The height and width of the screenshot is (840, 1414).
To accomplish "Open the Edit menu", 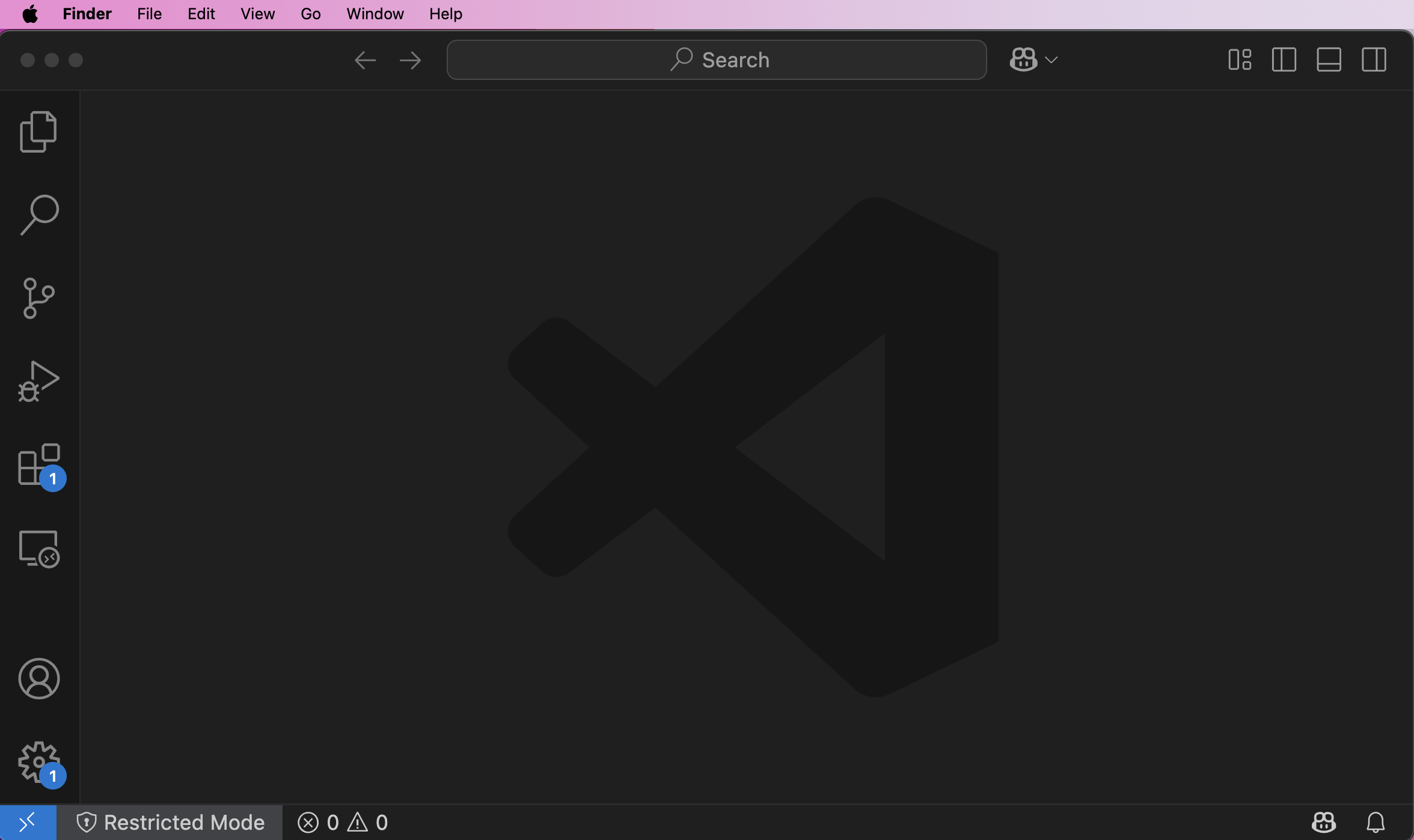I will tap(201, 14).
